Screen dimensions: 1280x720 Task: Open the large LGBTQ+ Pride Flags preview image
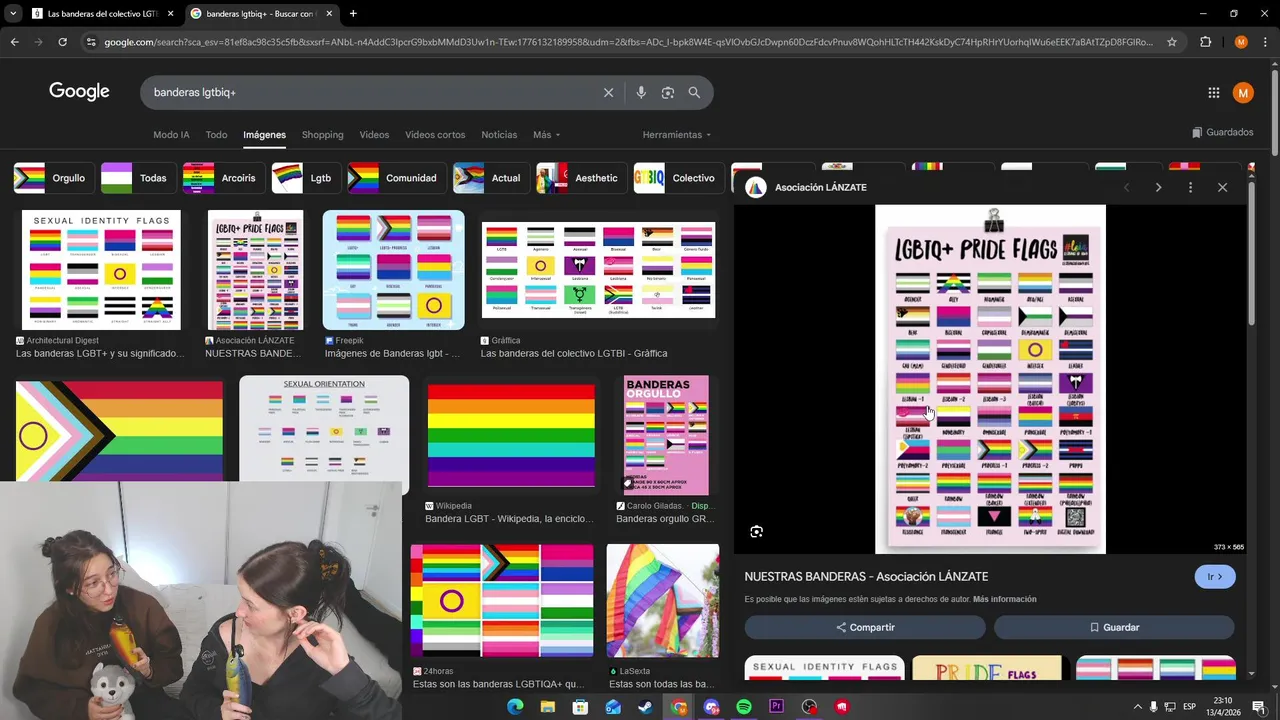click(x=990, y=379)
